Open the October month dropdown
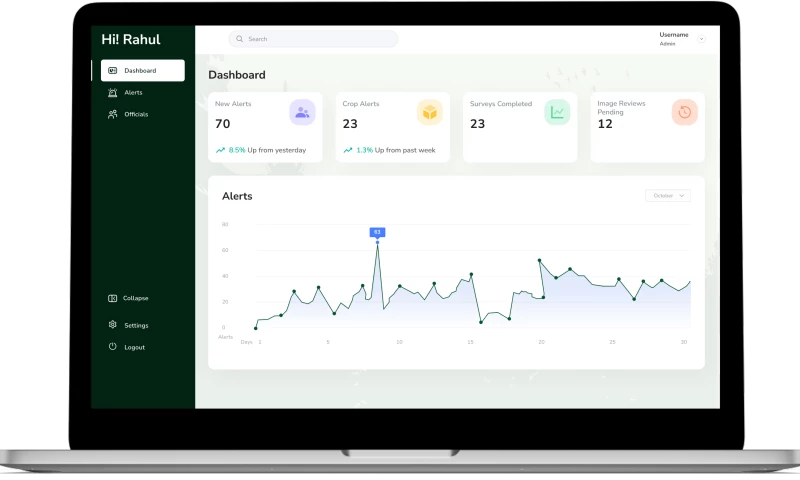Viewport: 800px width, 480px height. [x=668, y=196]
